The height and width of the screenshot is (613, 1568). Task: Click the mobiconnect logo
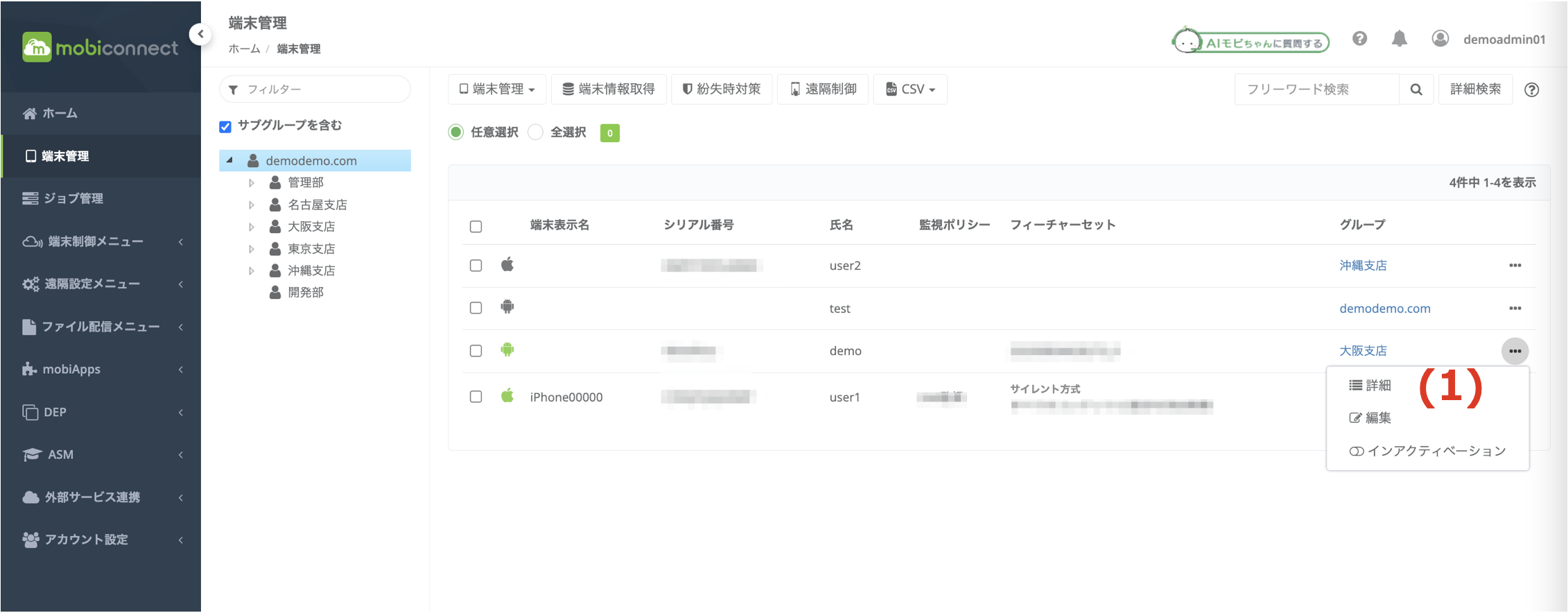click(100, 47)
